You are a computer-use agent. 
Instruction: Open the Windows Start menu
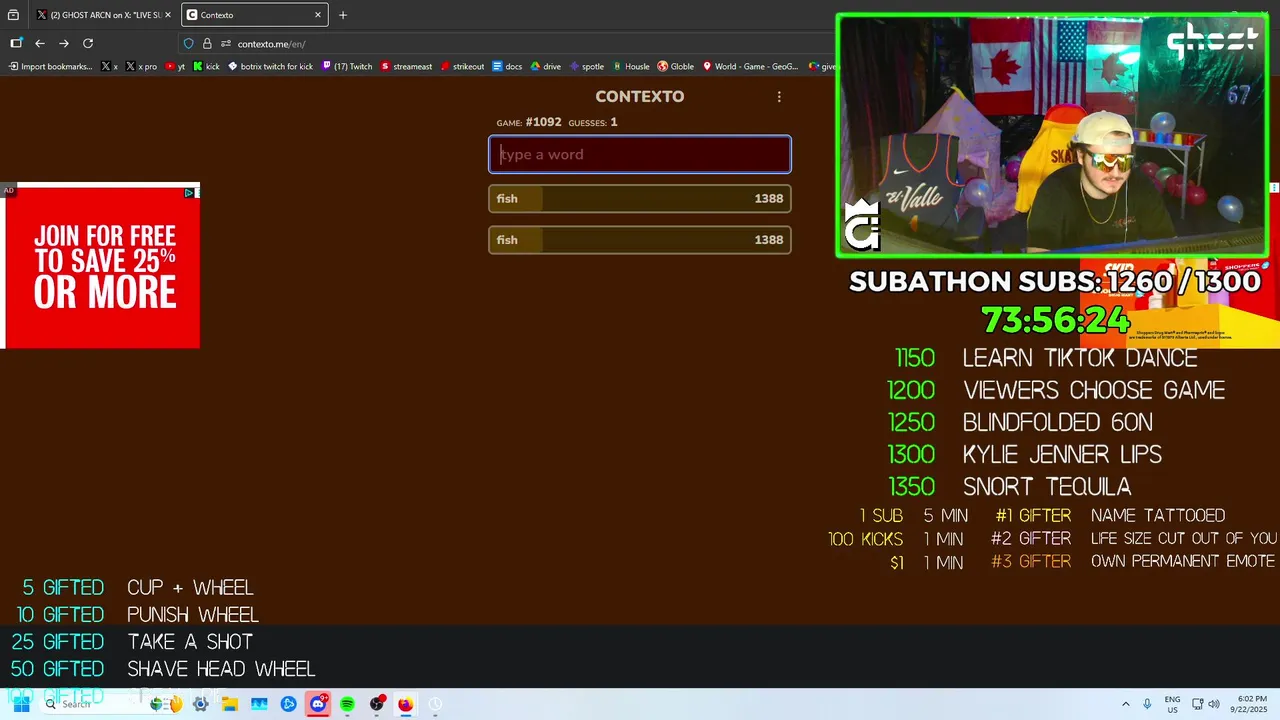21,704
